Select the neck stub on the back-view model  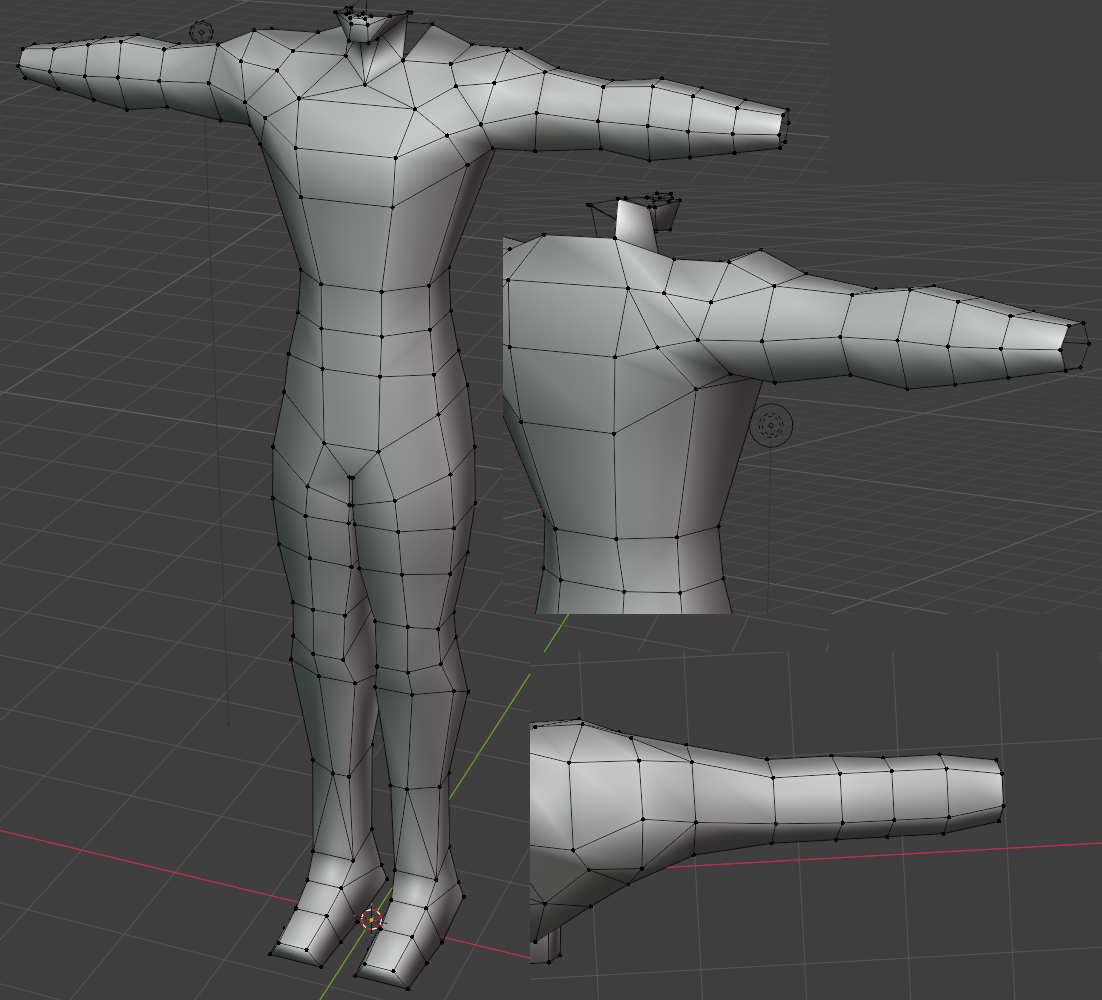636,223
